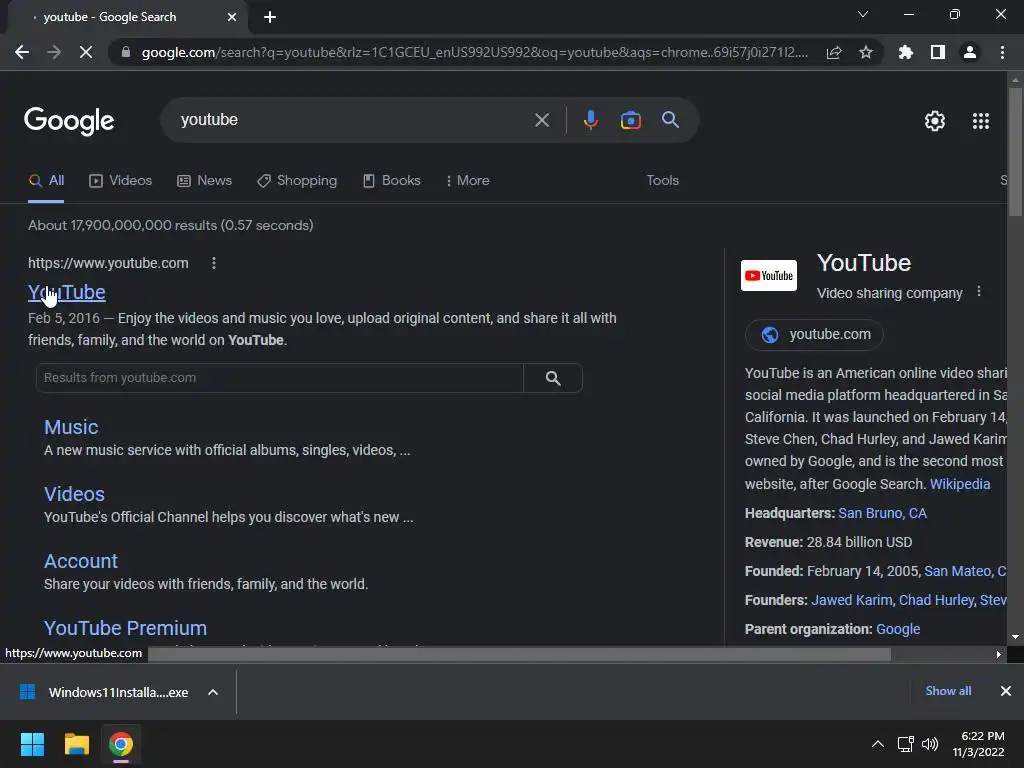This screenshot has height=768, width=1024.
Task: Open the Chrome side panel
Action: click(x=938, y=52)
